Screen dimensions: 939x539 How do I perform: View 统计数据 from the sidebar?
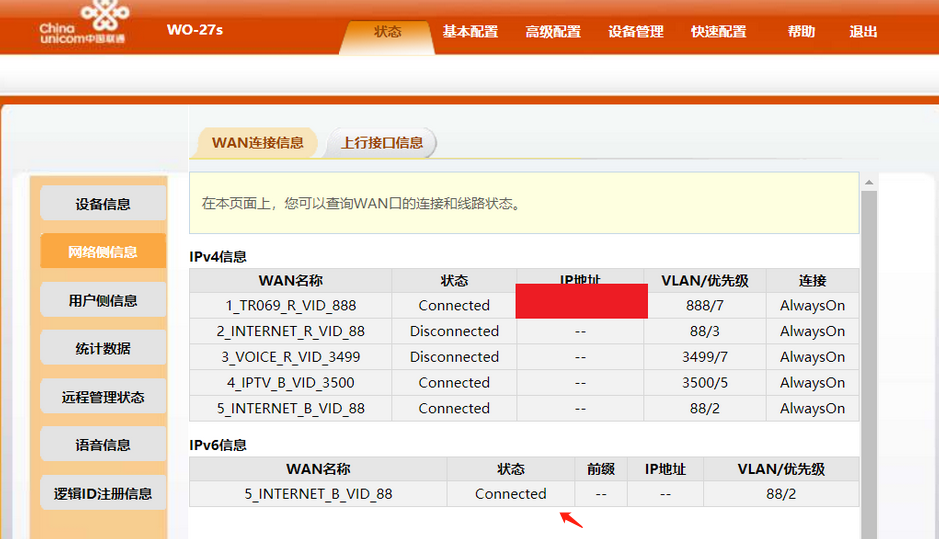point(103,349)
